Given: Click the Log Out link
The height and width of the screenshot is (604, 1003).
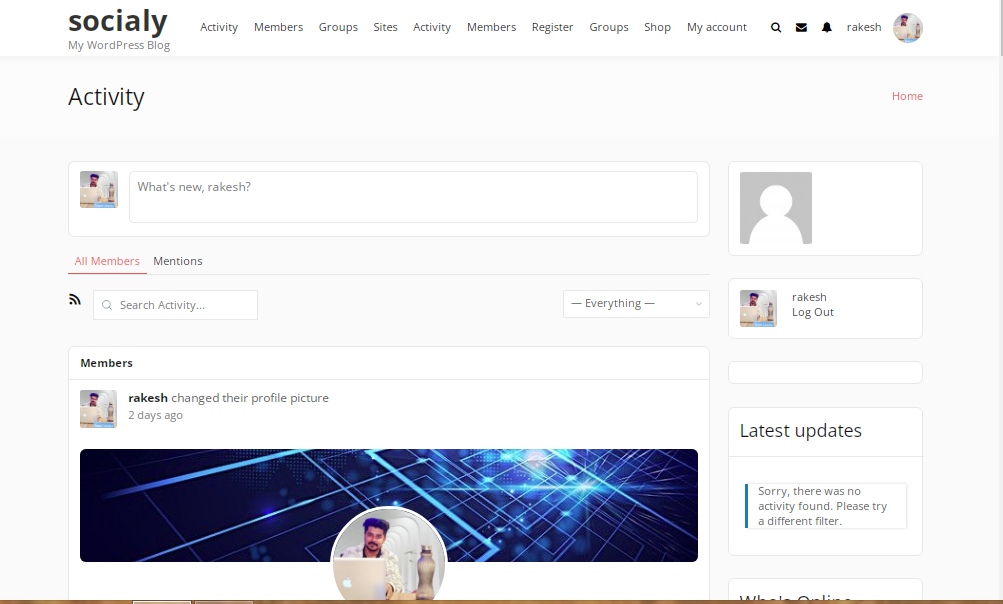Looking at the screenshot, I should (812, 312).
